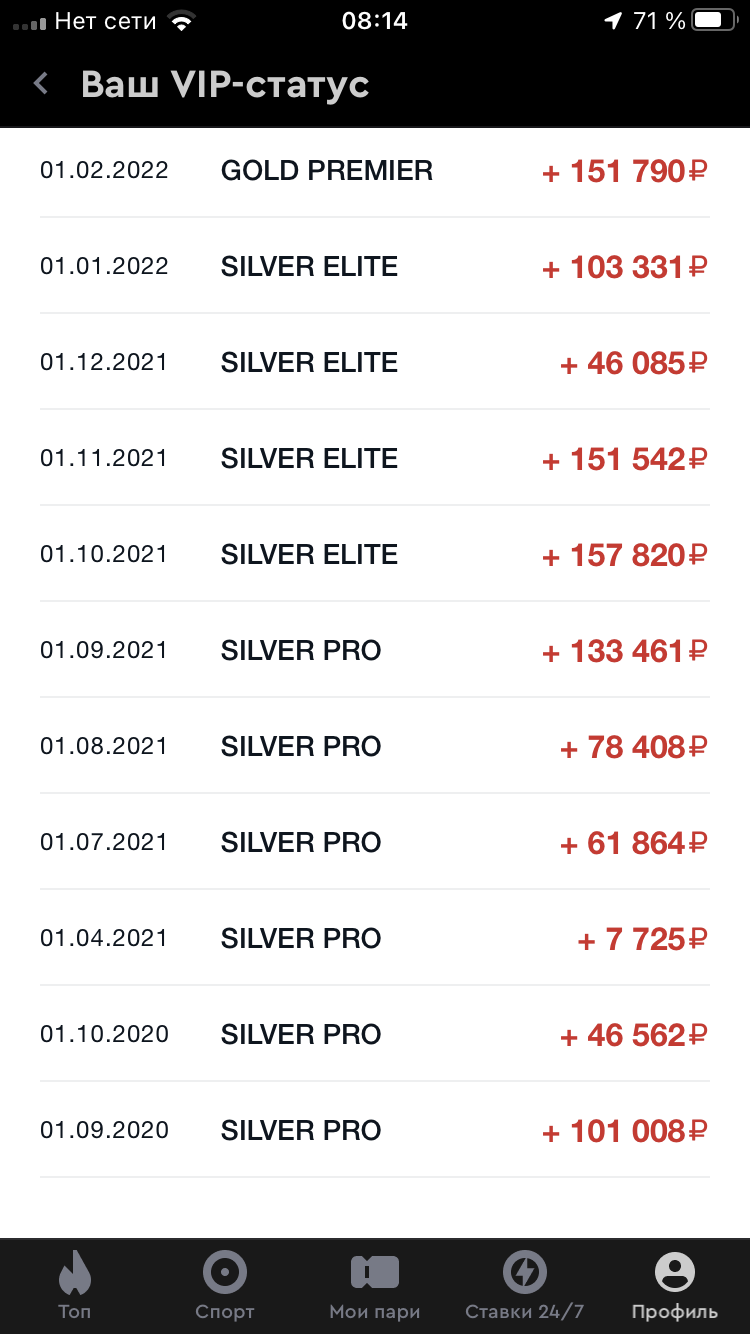
Task: Tap the Profile person icon
Action: 675,1273
